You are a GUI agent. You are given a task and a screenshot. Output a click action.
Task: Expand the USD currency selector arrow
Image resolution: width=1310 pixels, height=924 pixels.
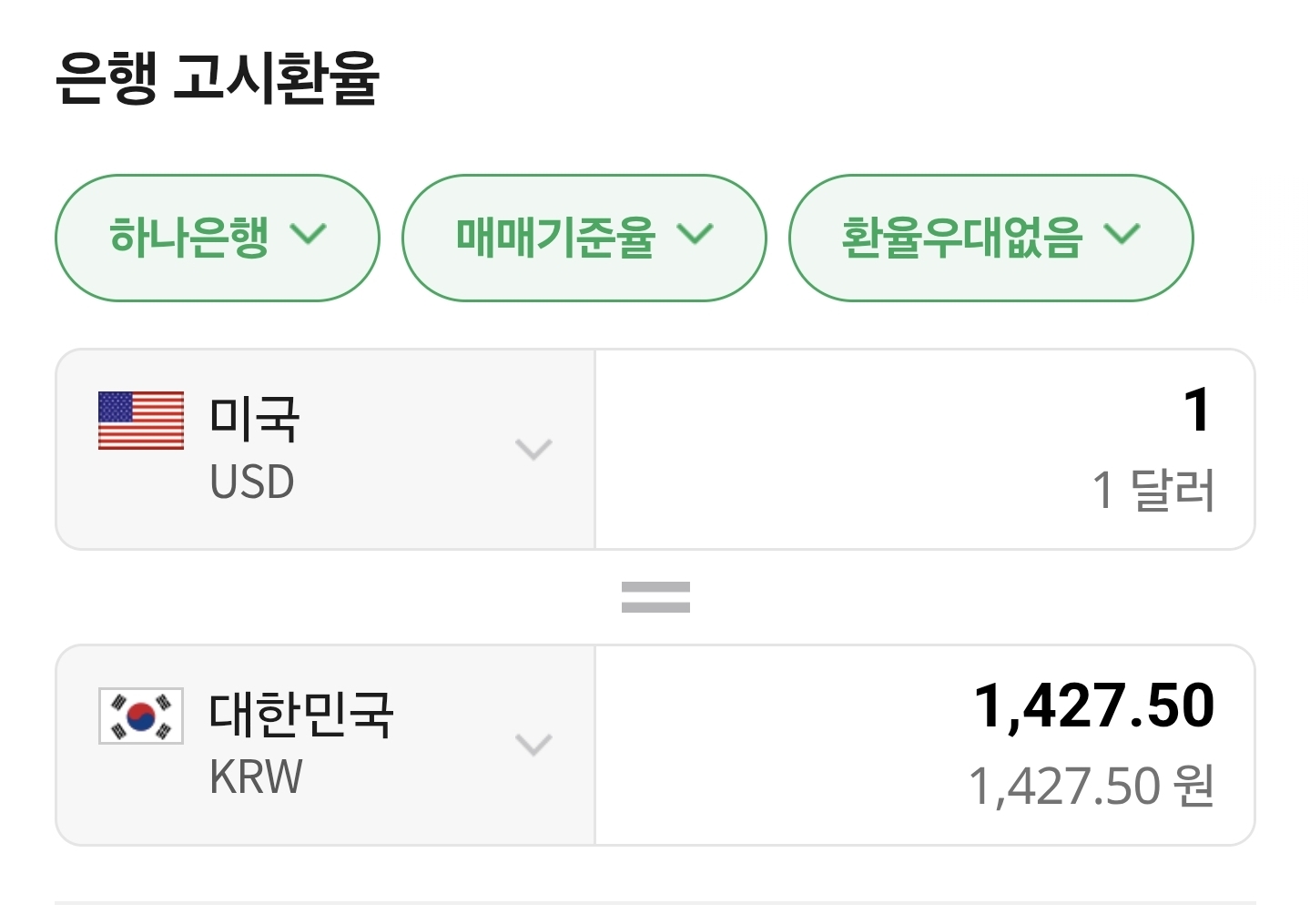click(x=533, y=450)
